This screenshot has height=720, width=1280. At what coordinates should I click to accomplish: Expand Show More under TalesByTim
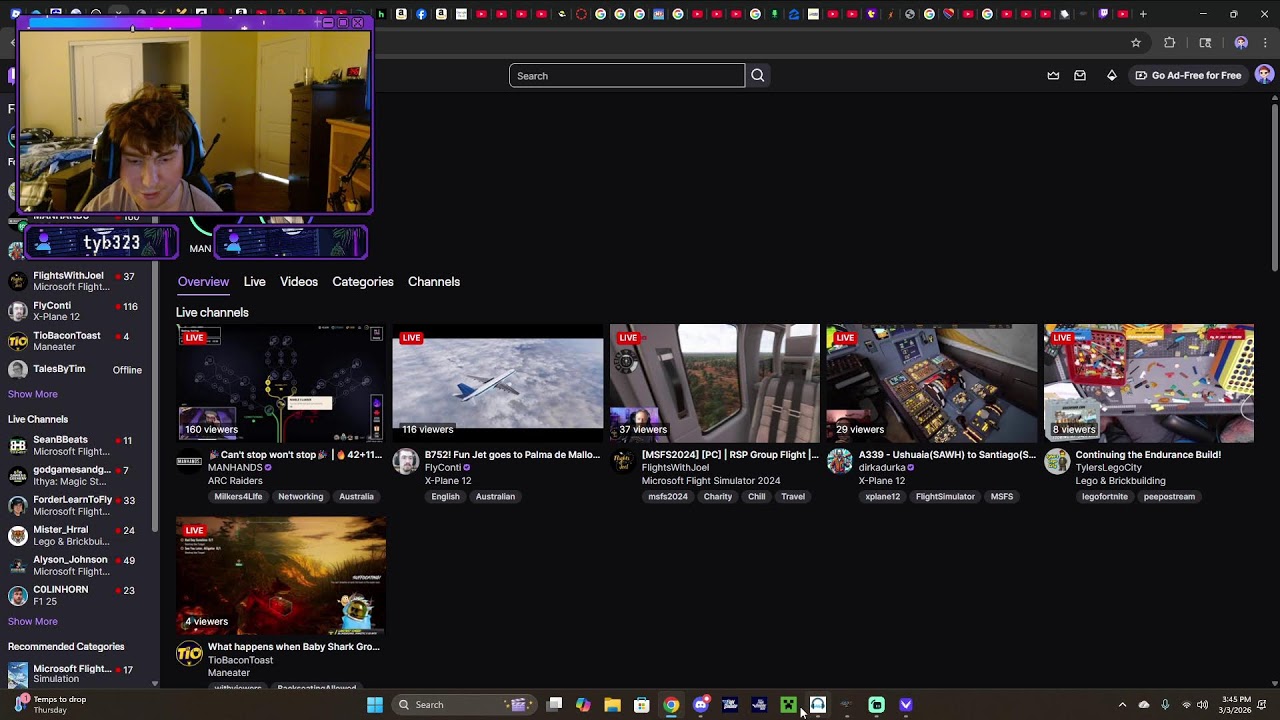(33, 394)
